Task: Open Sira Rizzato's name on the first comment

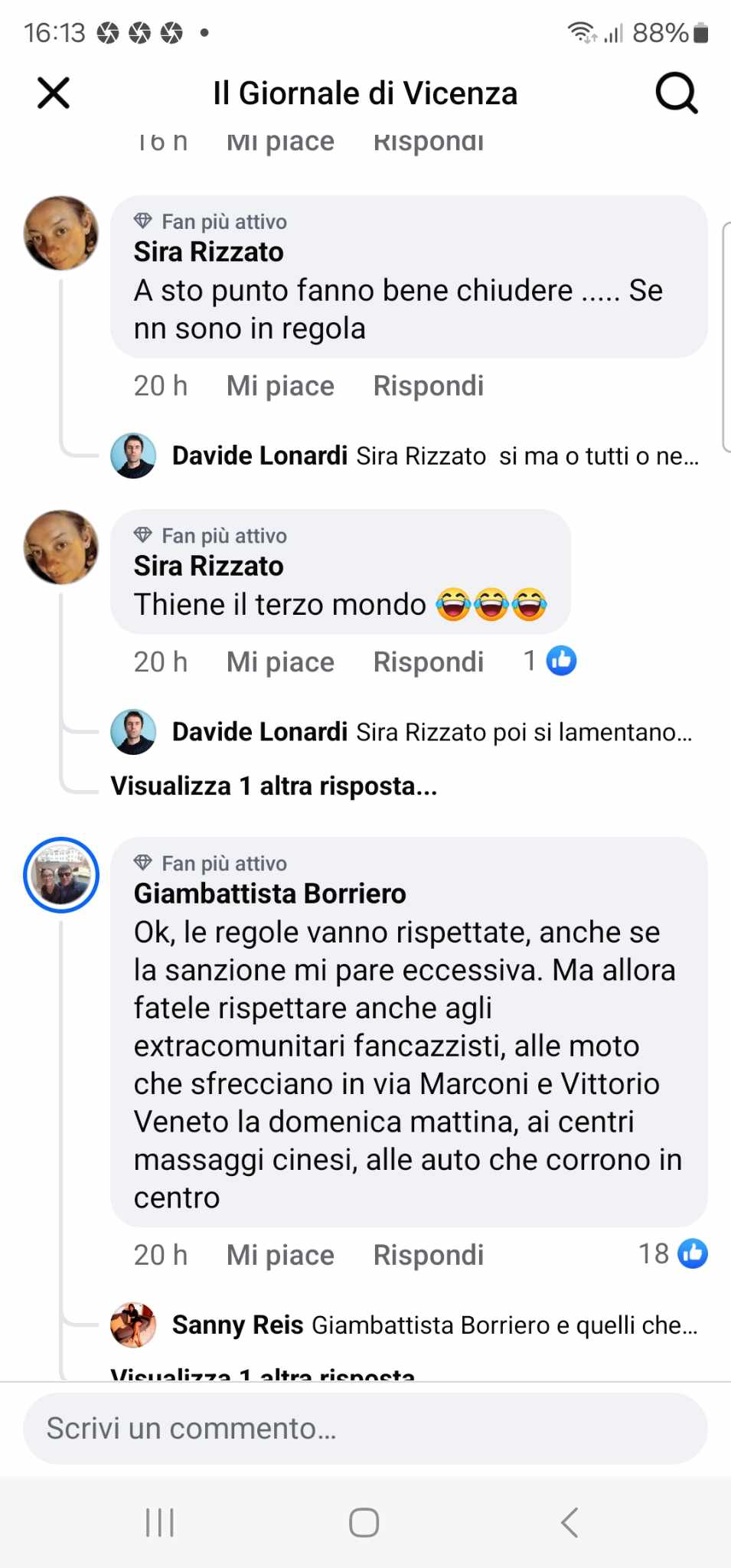Action: [x=209, y=252]
